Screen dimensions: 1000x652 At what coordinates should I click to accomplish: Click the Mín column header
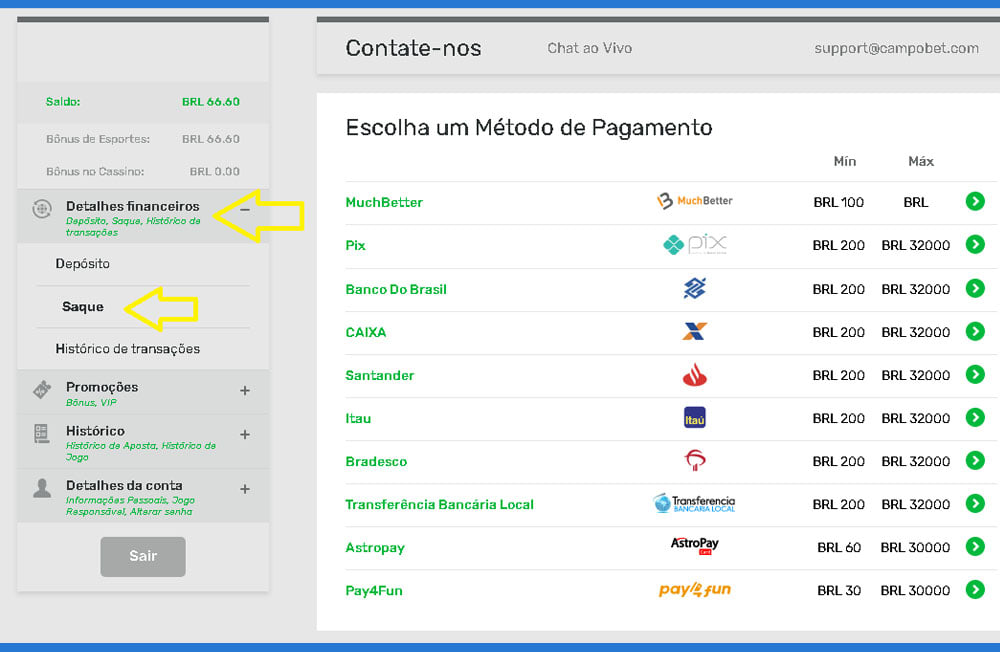pos(844,161)
